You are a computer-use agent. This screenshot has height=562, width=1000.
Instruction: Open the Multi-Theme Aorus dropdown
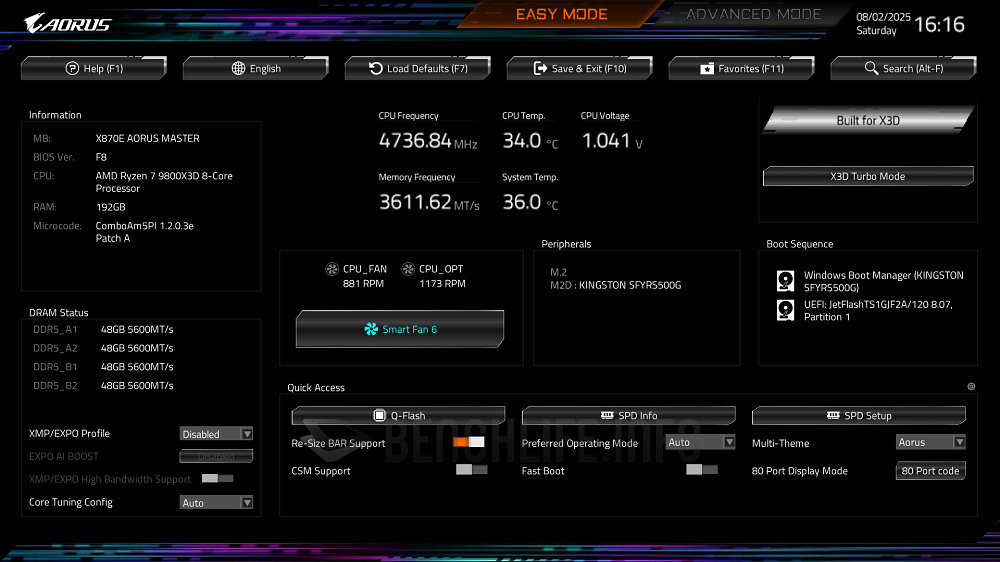tap(930, 442)
